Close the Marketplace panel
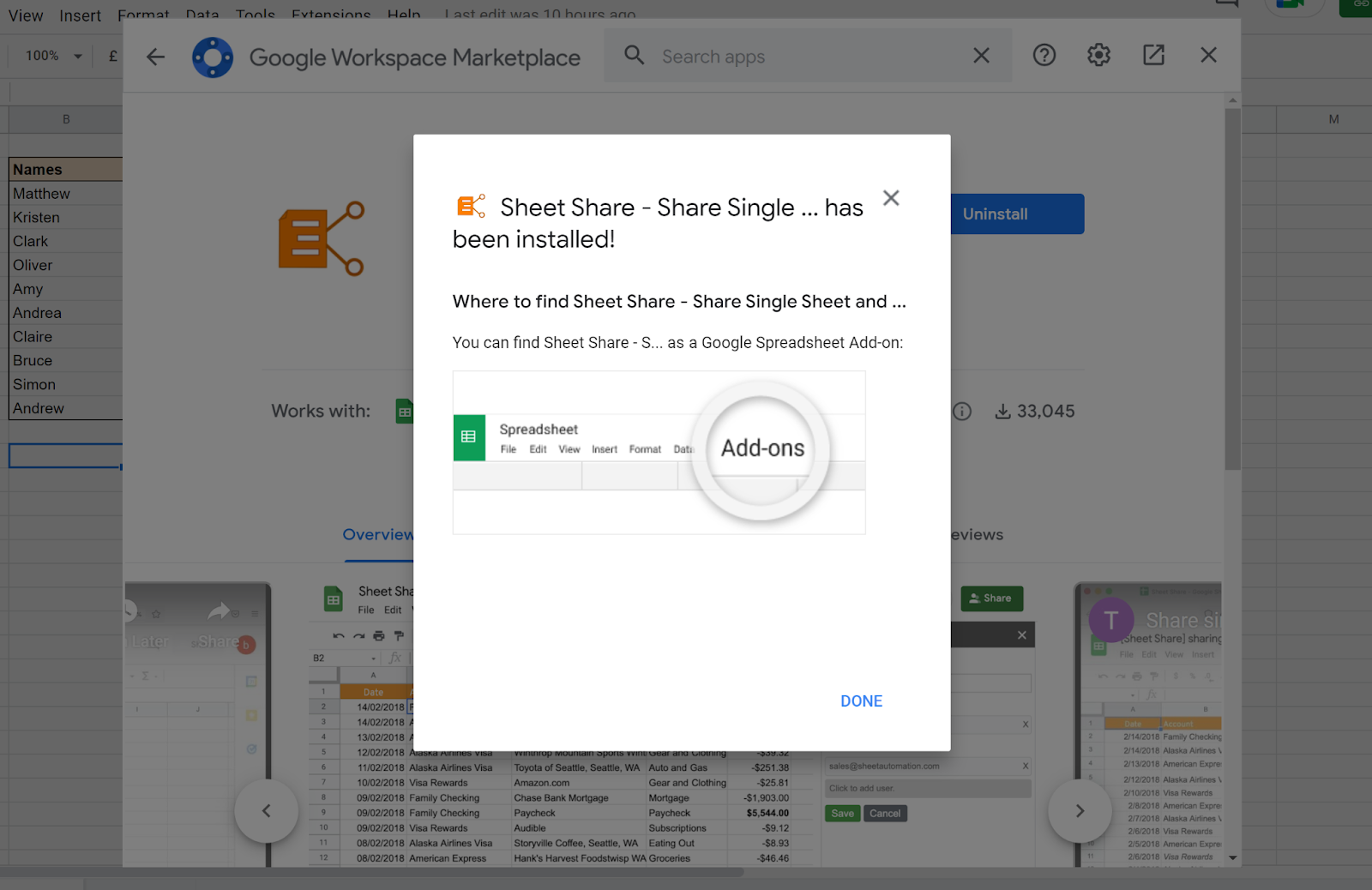 (x=1208, y=56)
